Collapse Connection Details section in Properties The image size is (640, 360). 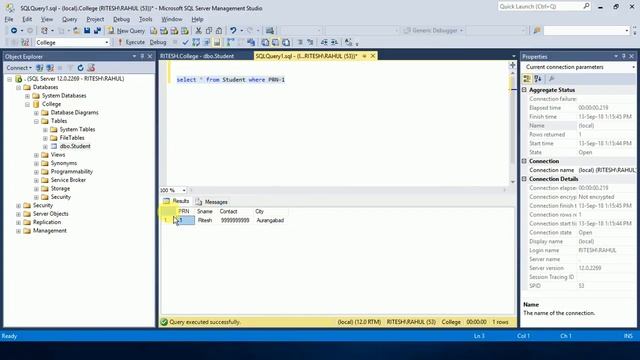524,179
